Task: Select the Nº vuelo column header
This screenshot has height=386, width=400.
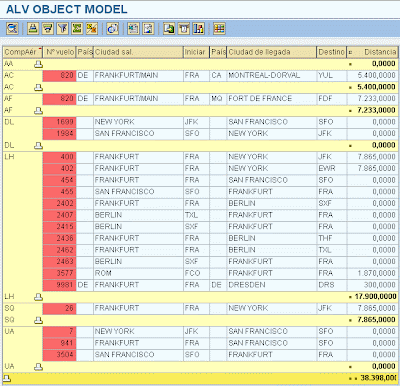Action: pos(60,52)
